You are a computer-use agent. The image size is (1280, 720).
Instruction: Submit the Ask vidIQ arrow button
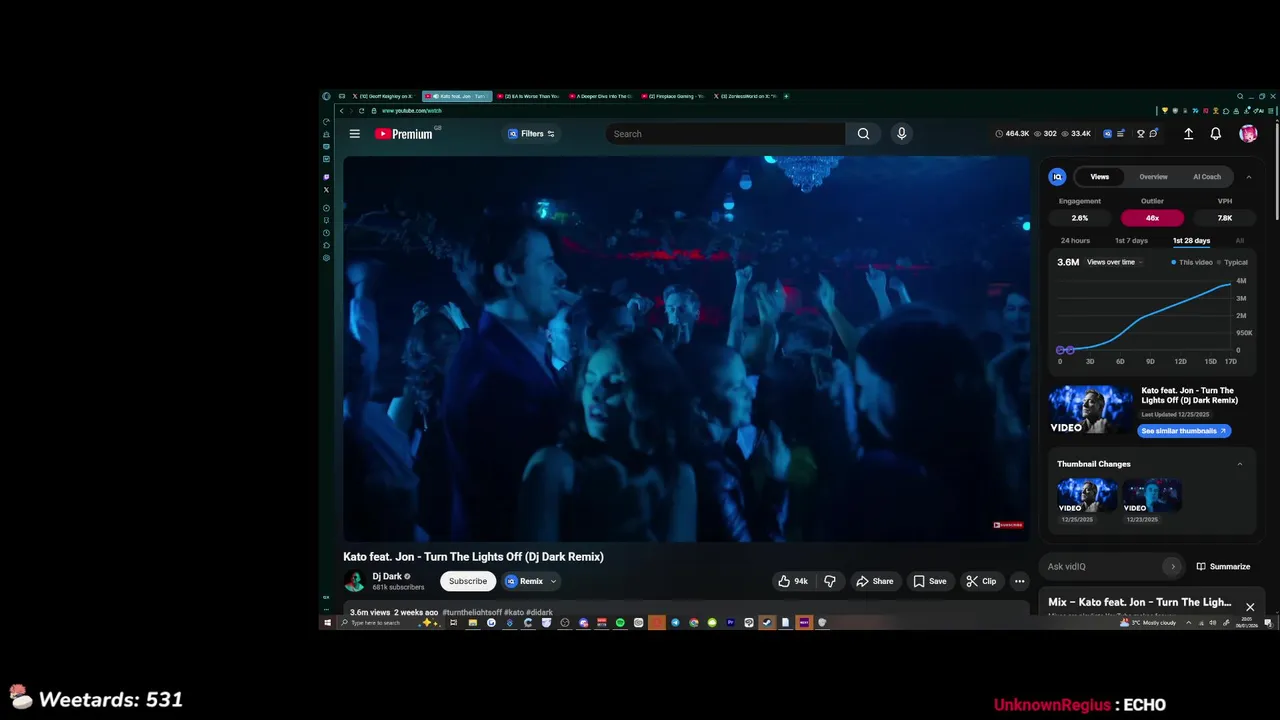click(x=1172, y=567)
